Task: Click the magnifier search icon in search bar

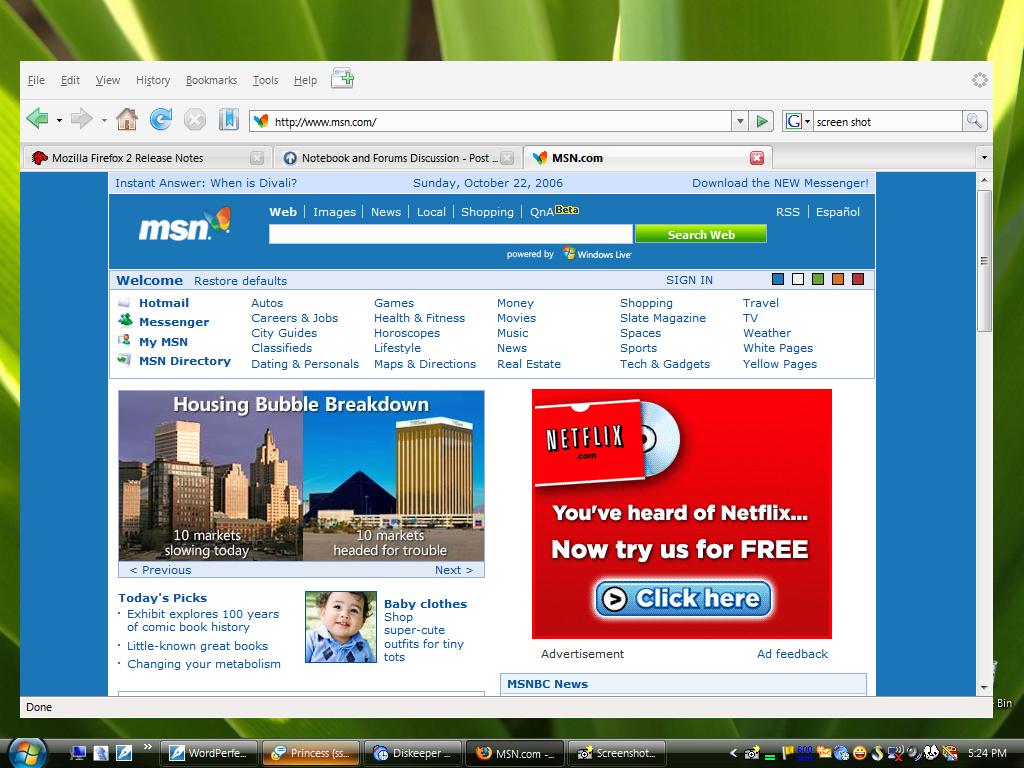Action: tap(974, 121)
